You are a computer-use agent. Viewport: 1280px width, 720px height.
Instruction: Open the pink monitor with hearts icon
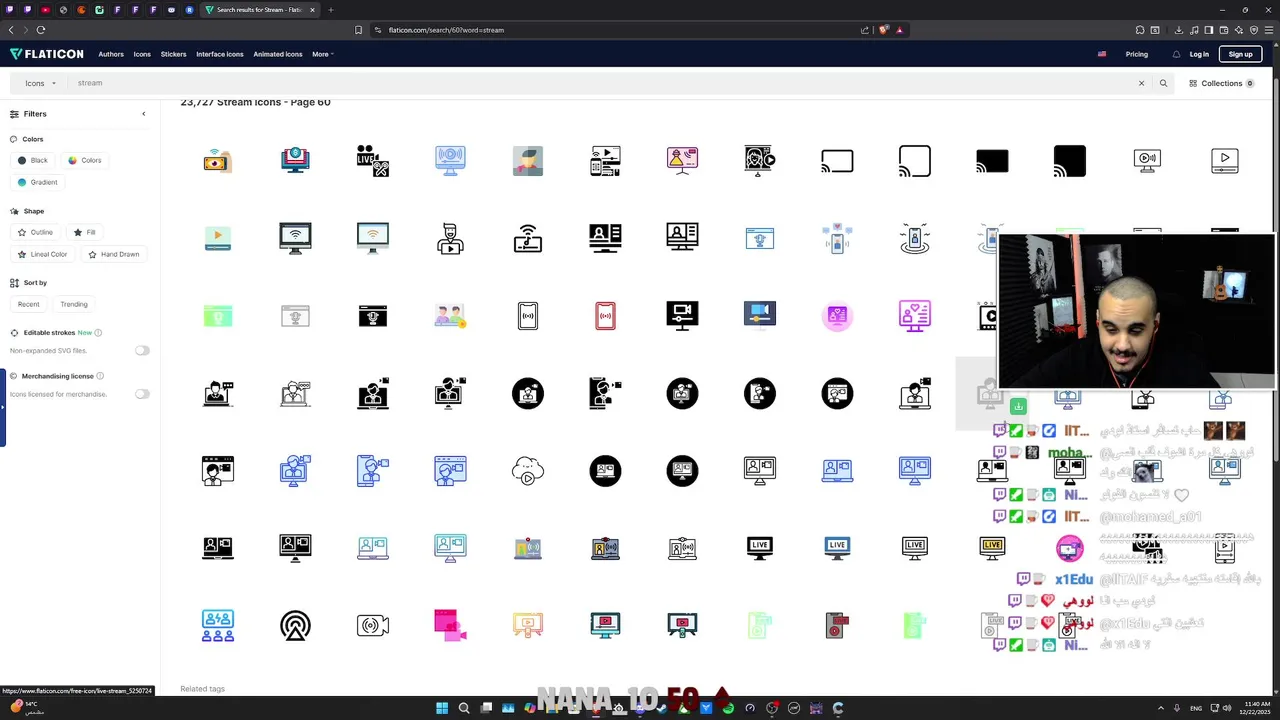click(x=915, y=316)
